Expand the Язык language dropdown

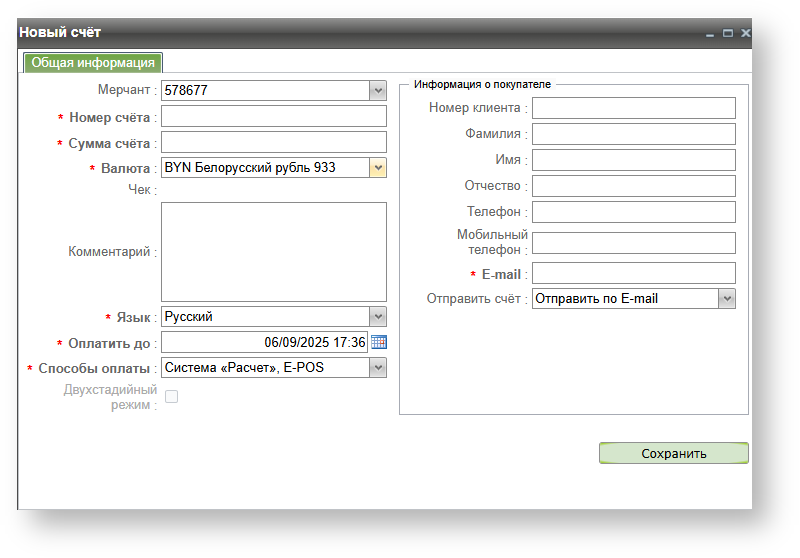pos(377,317)
